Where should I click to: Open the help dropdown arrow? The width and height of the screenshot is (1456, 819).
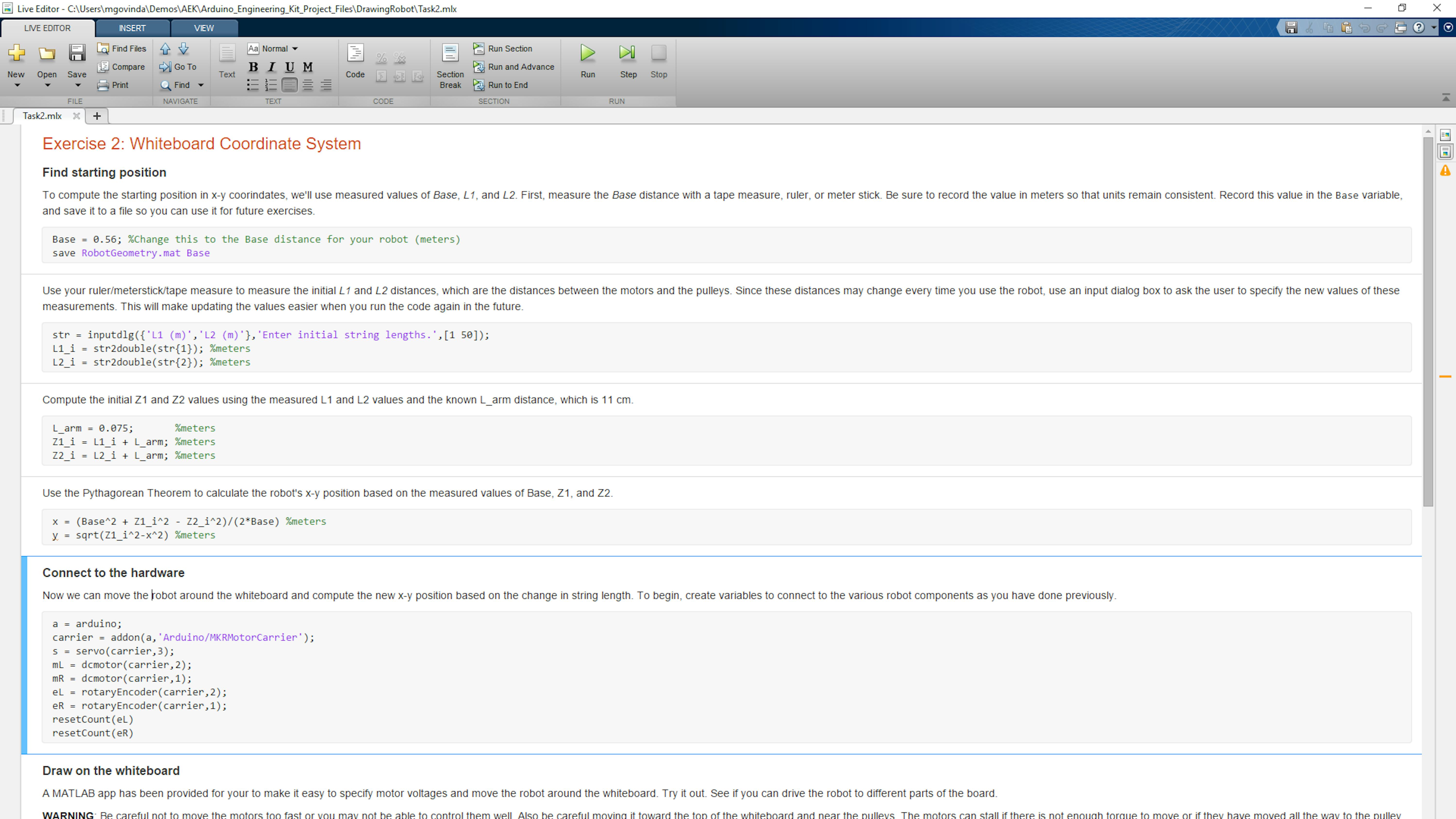click(1433, 28)
